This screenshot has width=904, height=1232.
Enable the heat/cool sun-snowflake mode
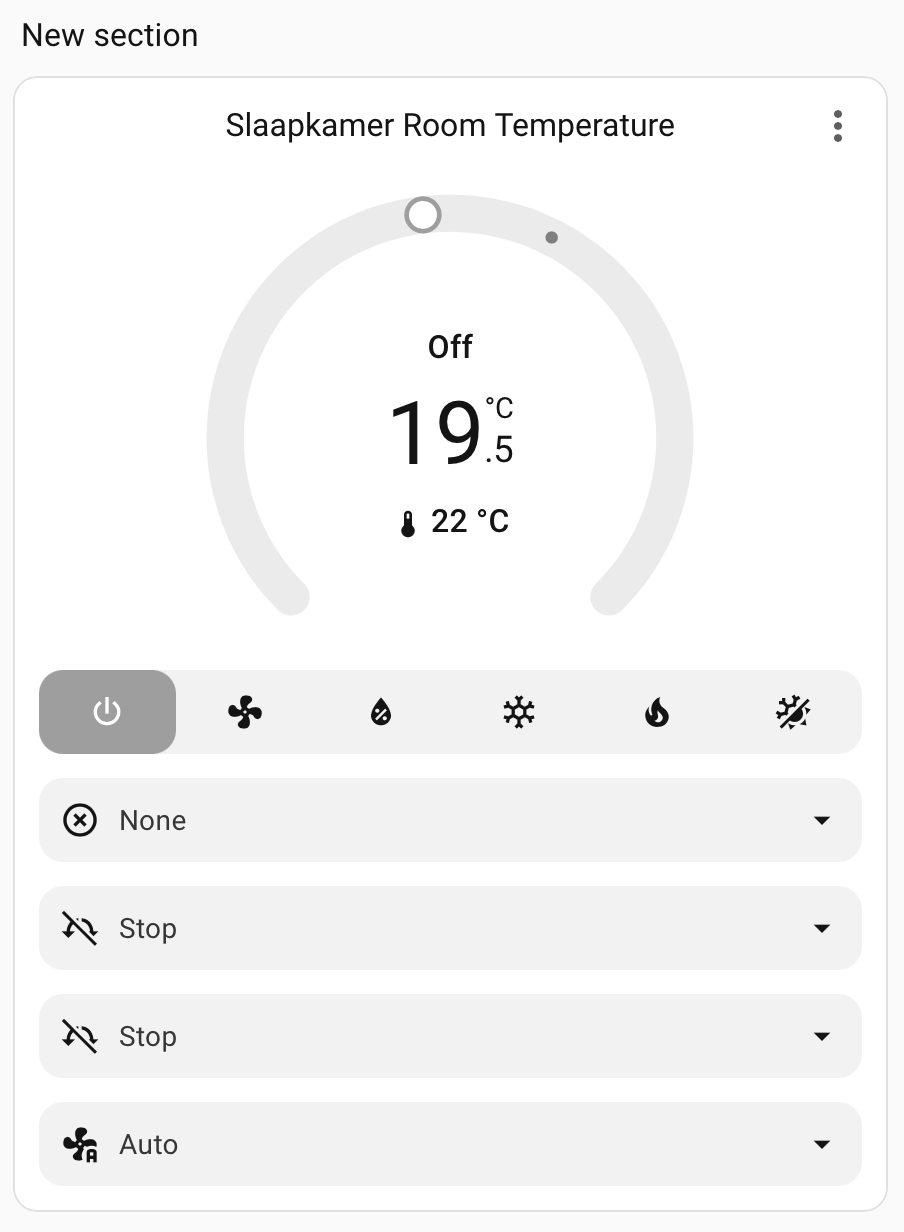coord(792,712)
